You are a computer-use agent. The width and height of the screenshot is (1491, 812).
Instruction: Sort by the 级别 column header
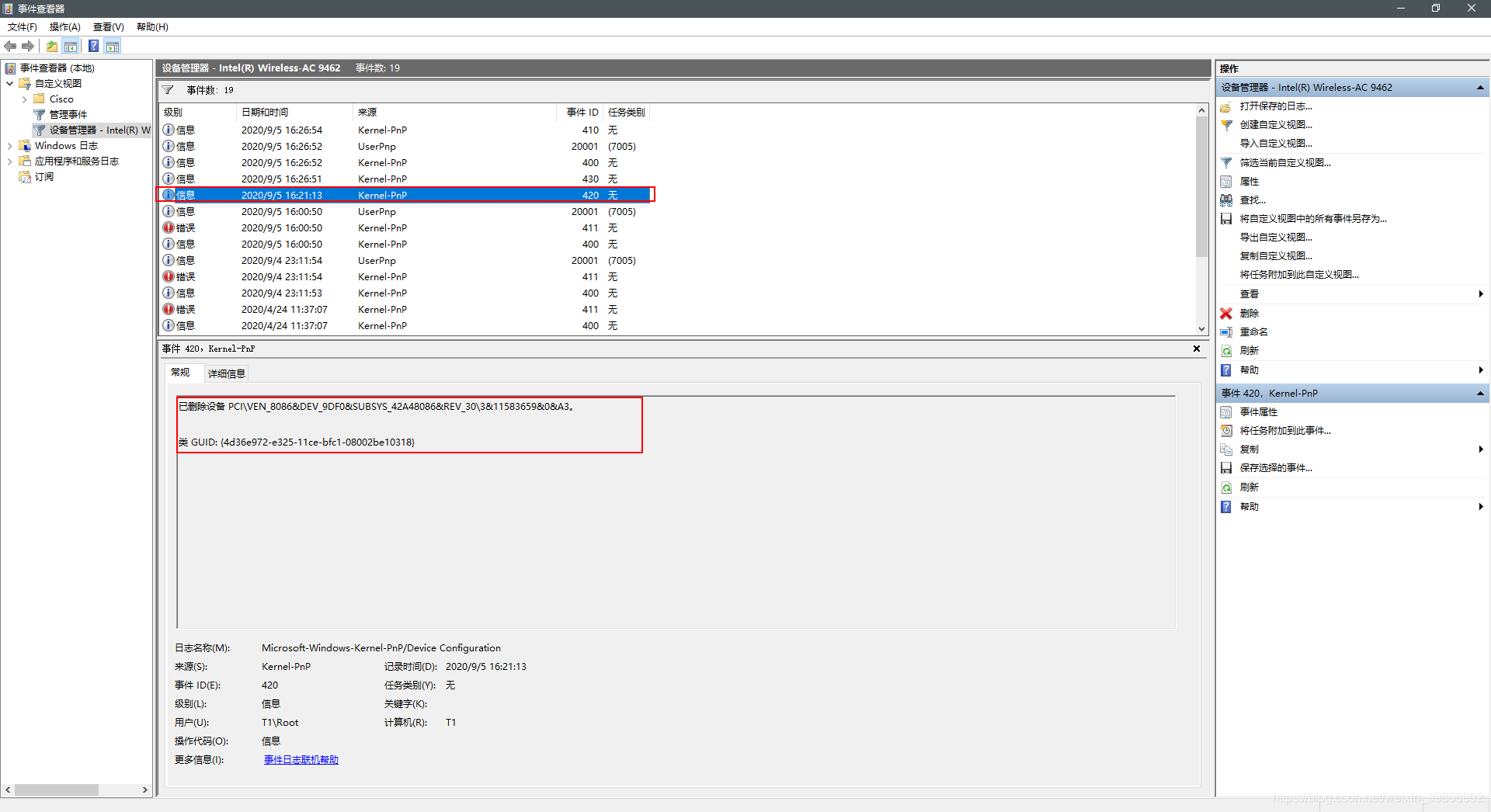tap(197, 113)
